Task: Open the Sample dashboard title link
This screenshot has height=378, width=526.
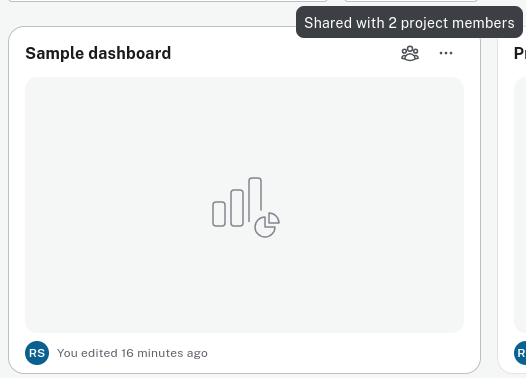Action: click(x=98, y=53)
